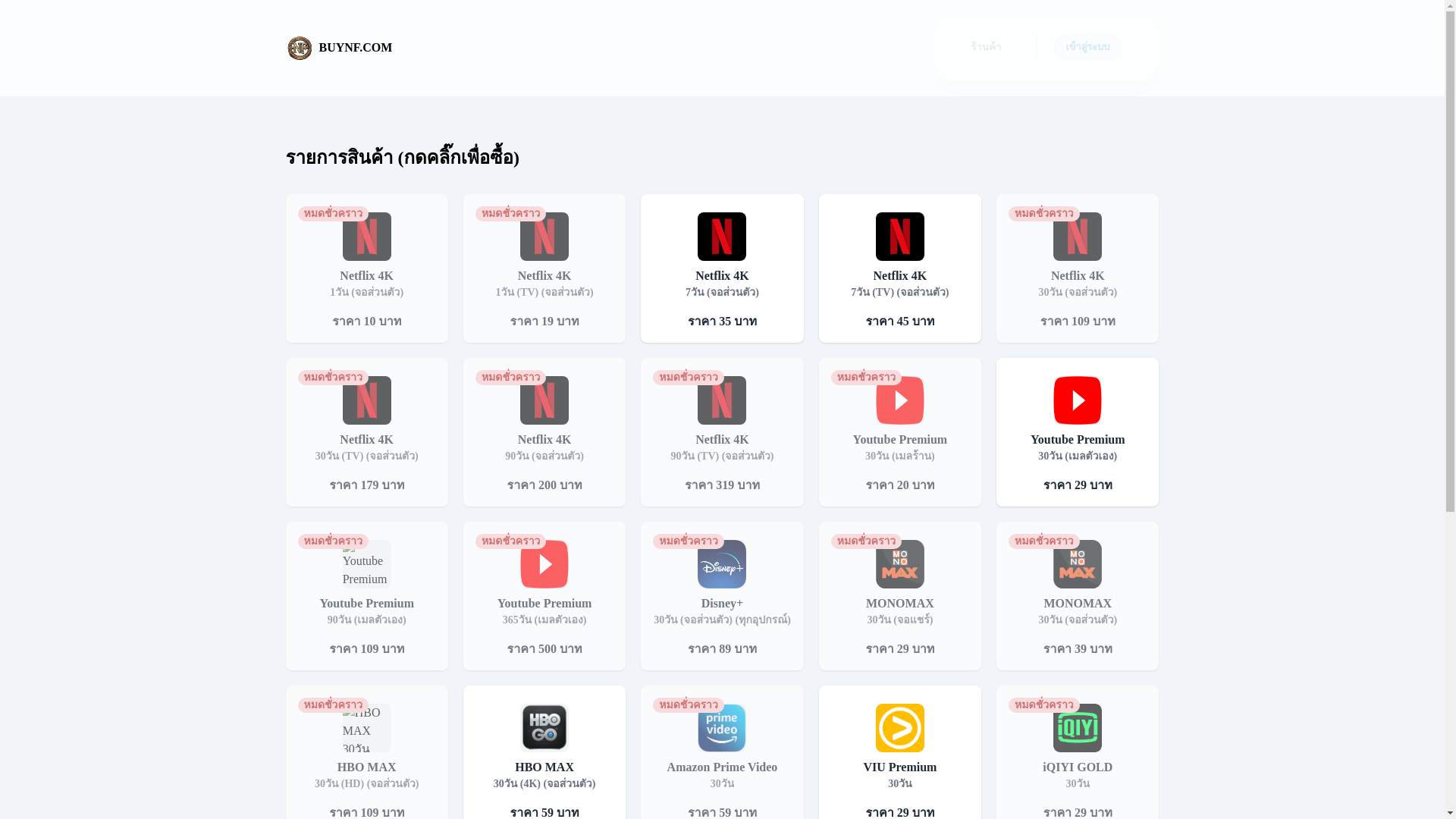This screenshot has height=819, width=1456.
Task: Click the HBO GO logo icon
Action: [x=544, y=728]
